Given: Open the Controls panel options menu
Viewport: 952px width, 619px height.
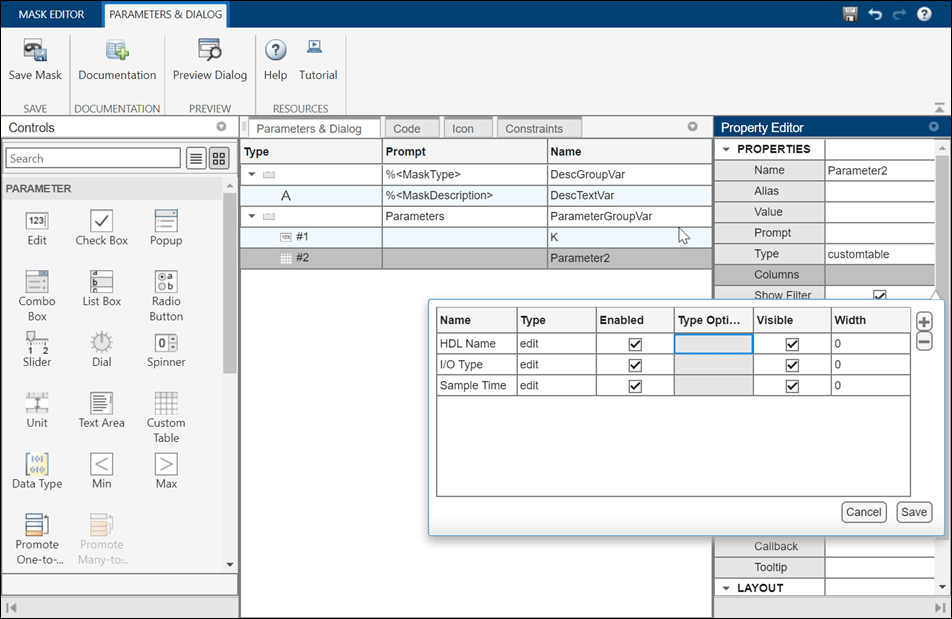Looking at the screenshot, I should tap(222, 127).
